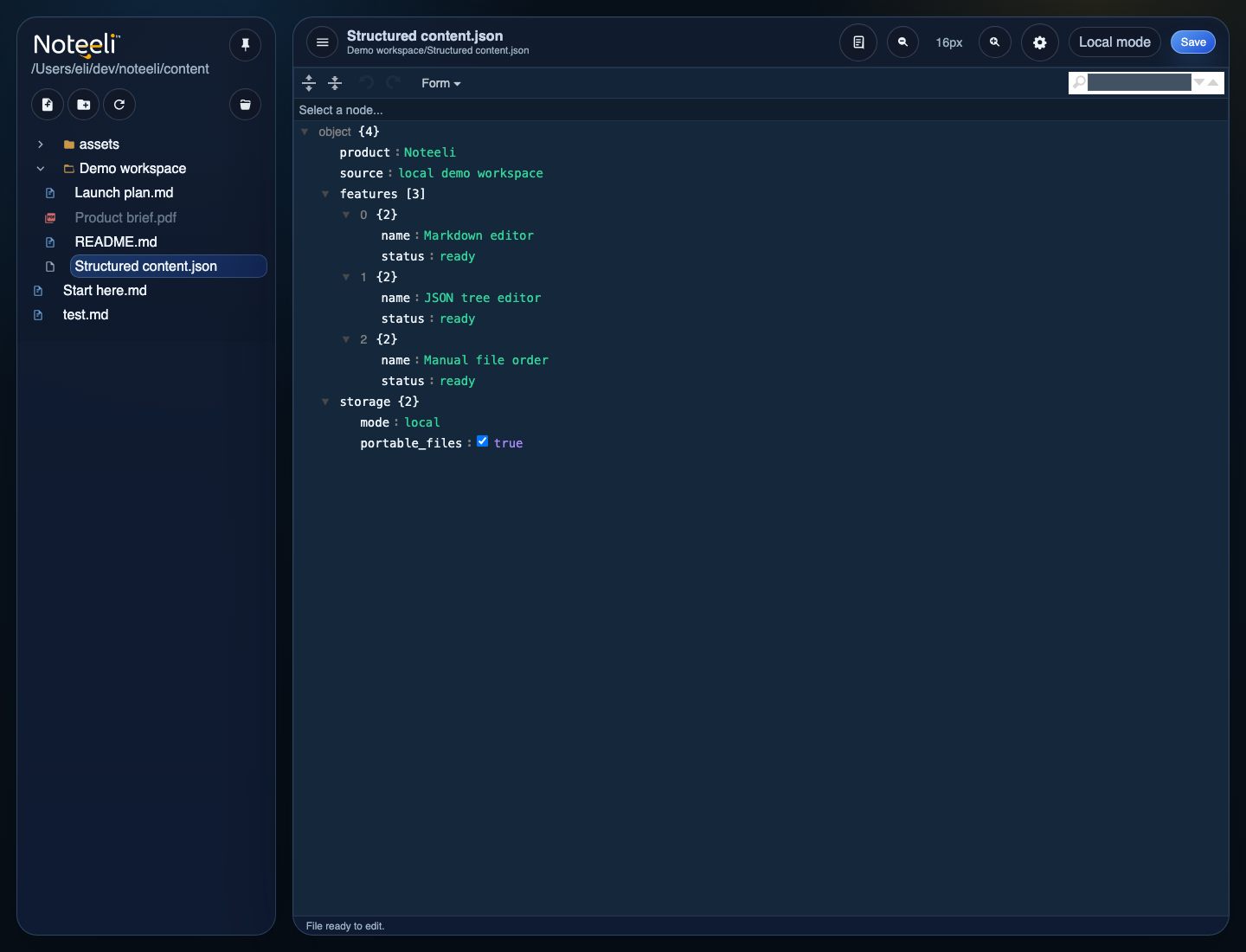Viewport: 1246px width, 952px height.
Task: Create a new file in sidebar
Action: click(48, 105)
